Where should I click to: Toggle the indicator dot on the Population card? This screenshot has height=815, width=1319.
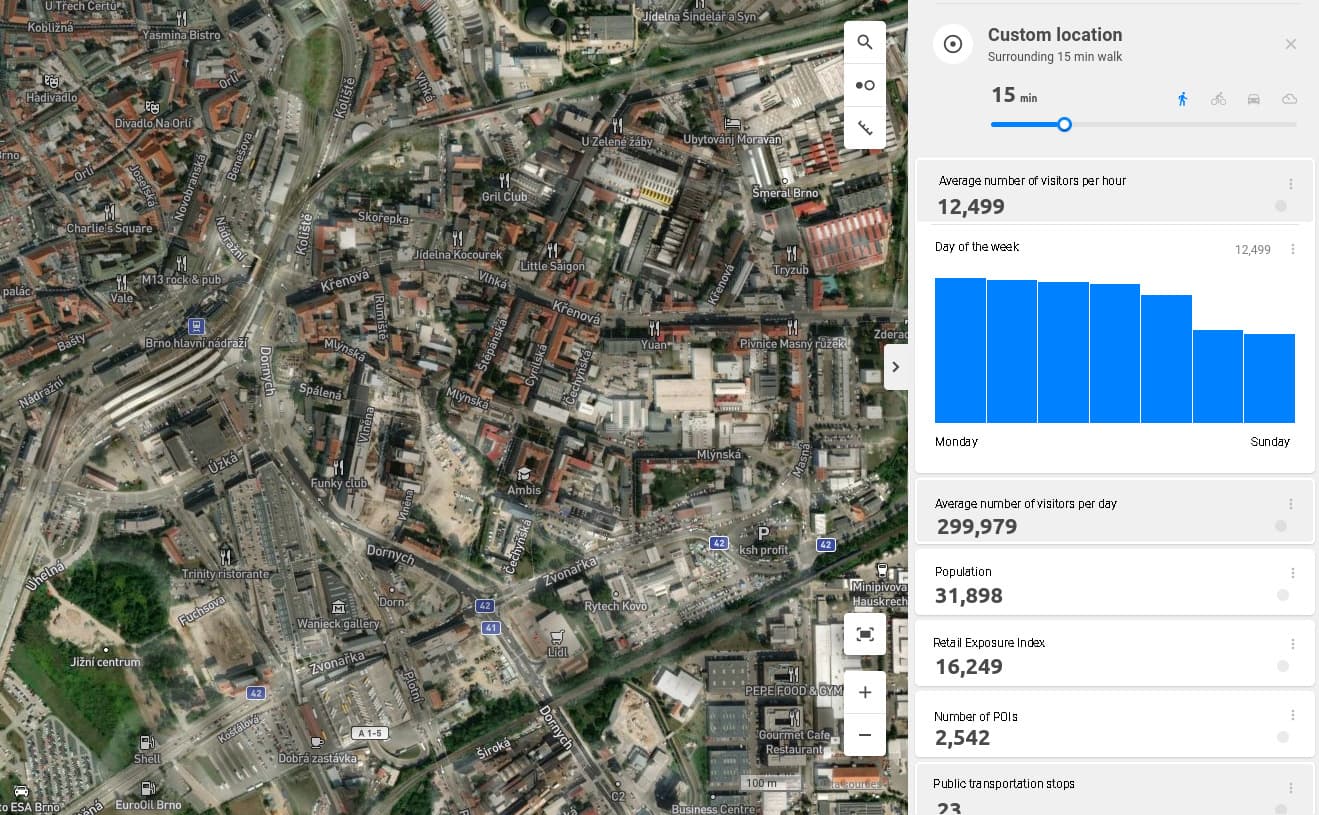pyautogui.click(x=1282, y=595)
